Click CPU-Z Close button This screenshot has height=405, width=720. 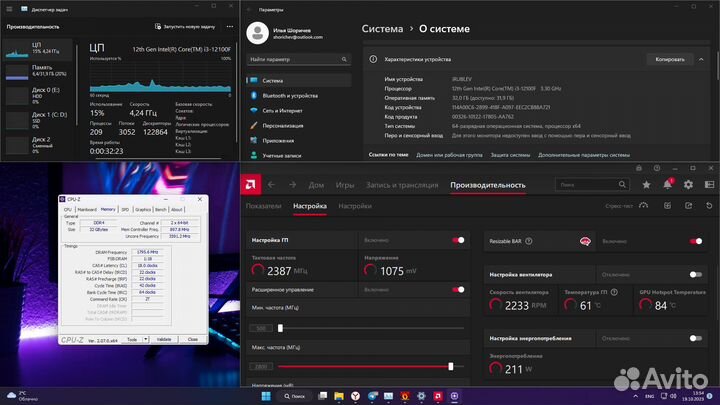(x=192, y=339)
